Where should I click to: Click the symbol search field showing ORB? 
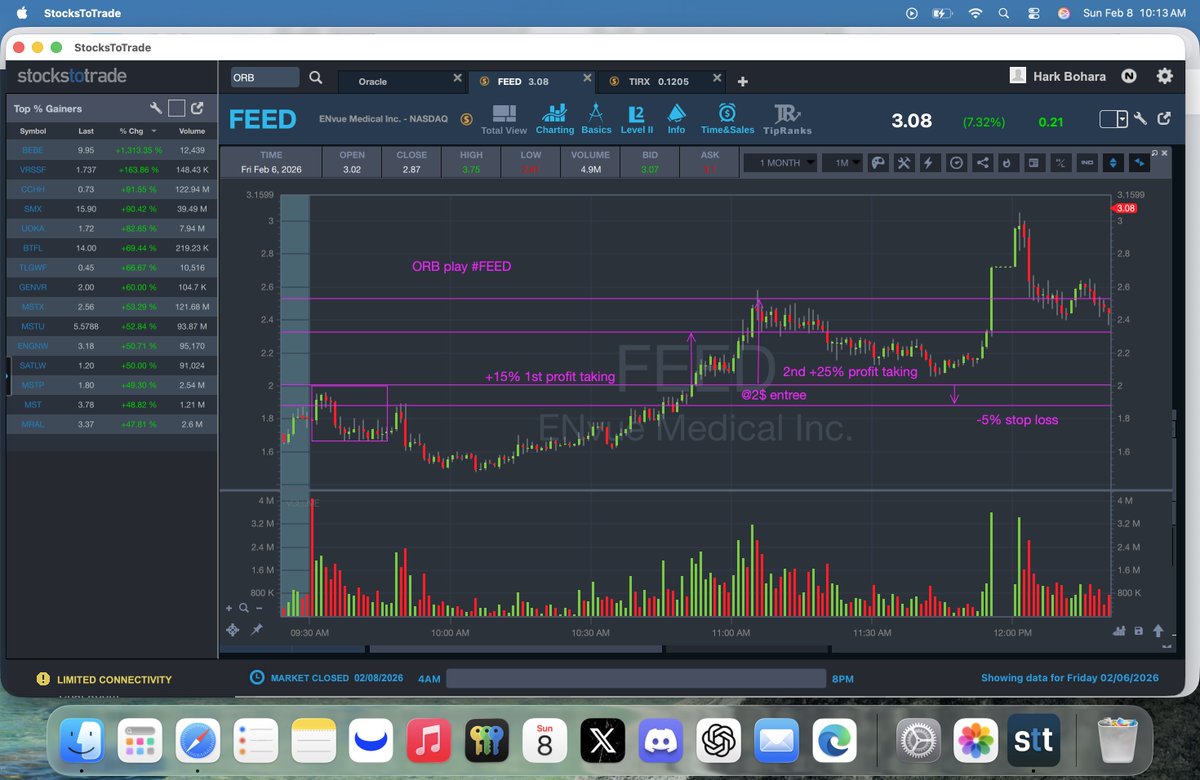click(265, 77)
